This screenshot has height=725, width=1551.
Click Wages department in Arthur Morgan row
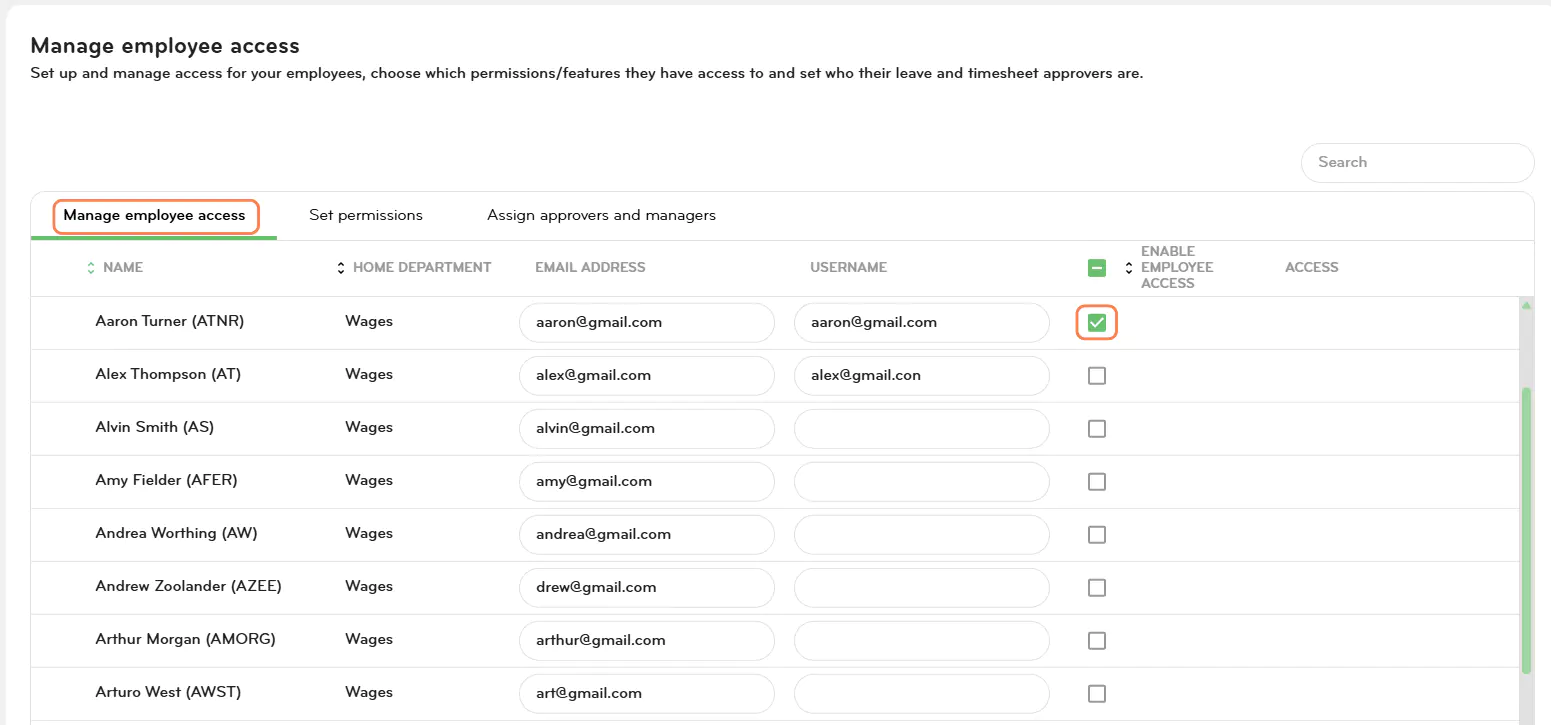point(369,640)
